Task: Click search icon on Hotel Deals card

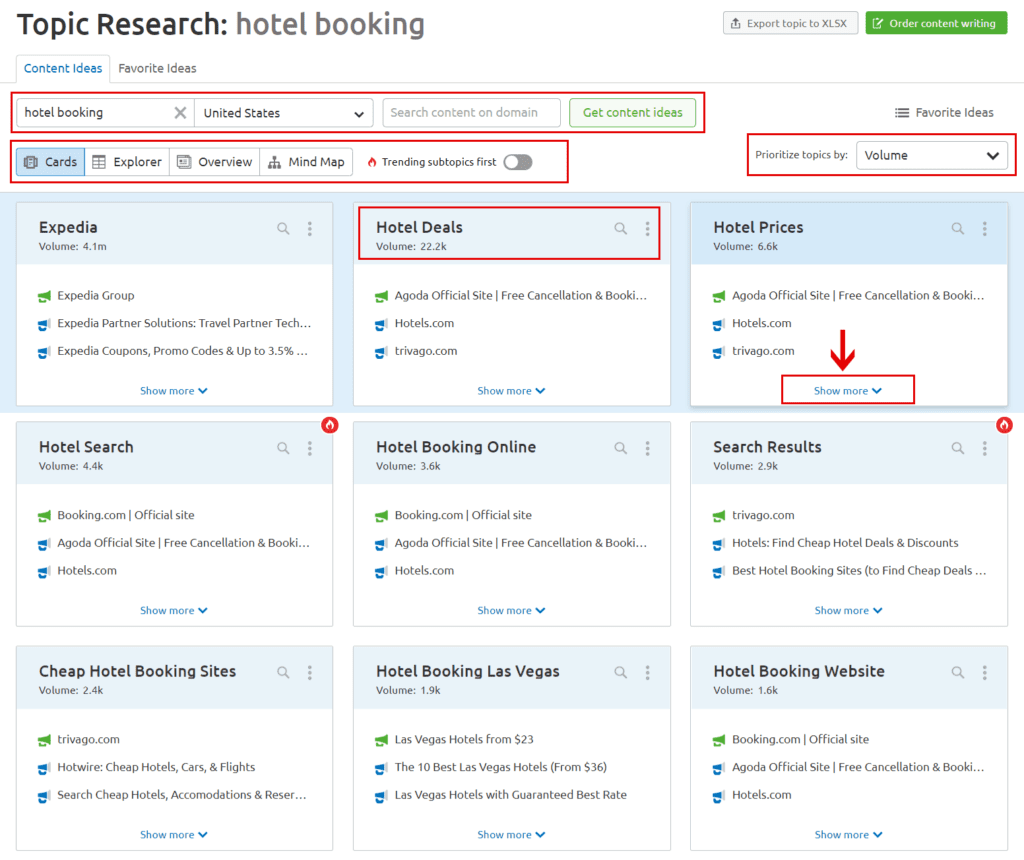Action: coord(620,229)
